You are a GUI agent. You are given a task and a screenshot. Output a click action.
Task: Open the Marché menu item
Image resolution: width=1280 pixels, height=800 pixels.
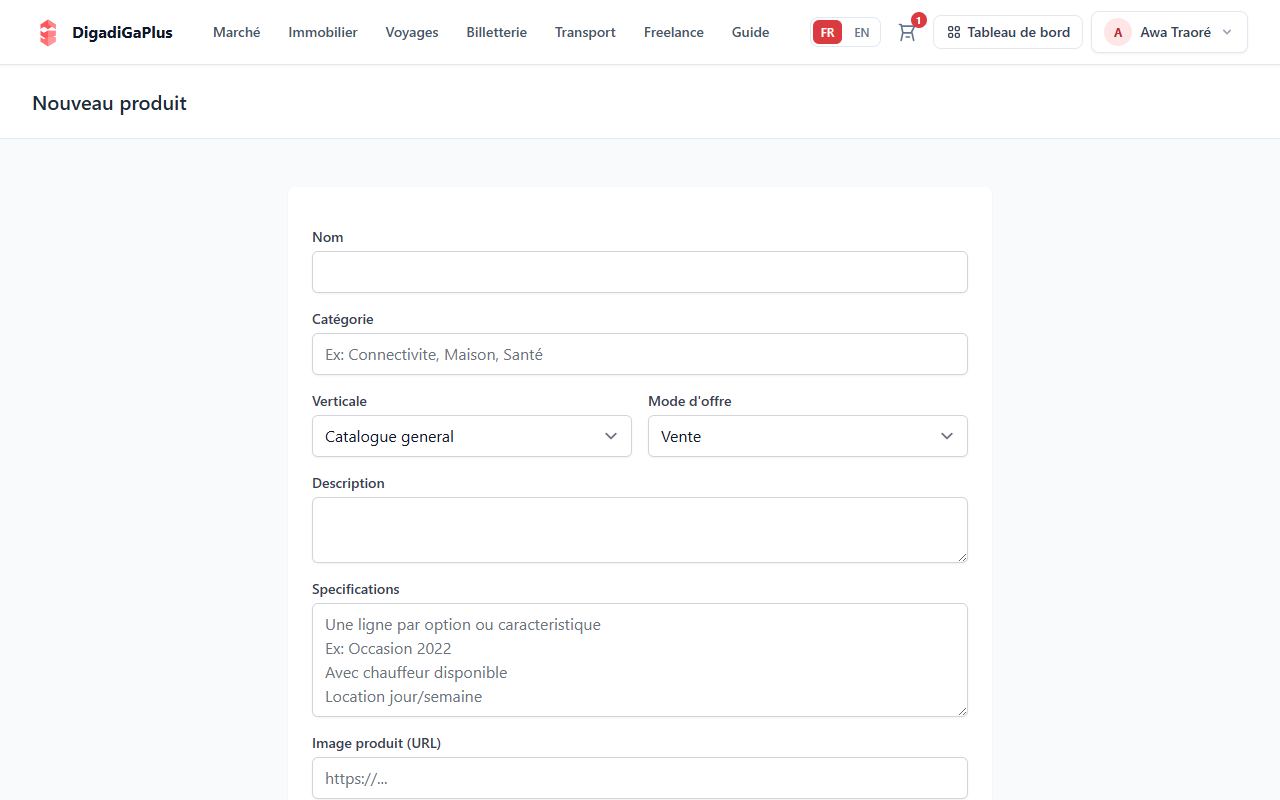pyautogui.click(x=237, y=32)
